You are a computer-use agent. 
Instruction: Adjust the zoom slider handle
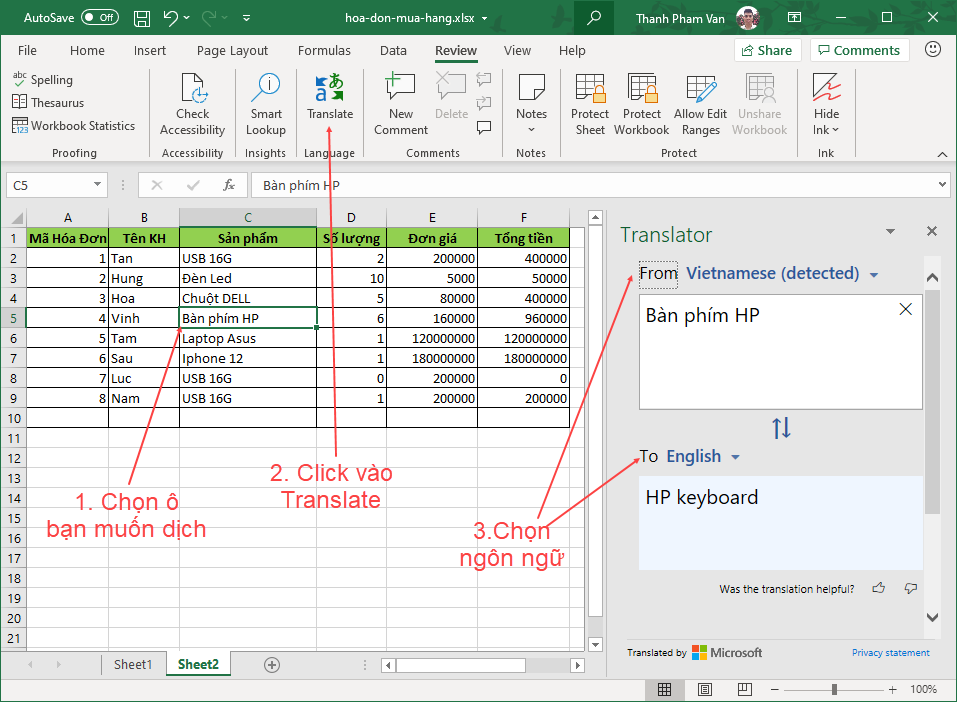[834, 690]
